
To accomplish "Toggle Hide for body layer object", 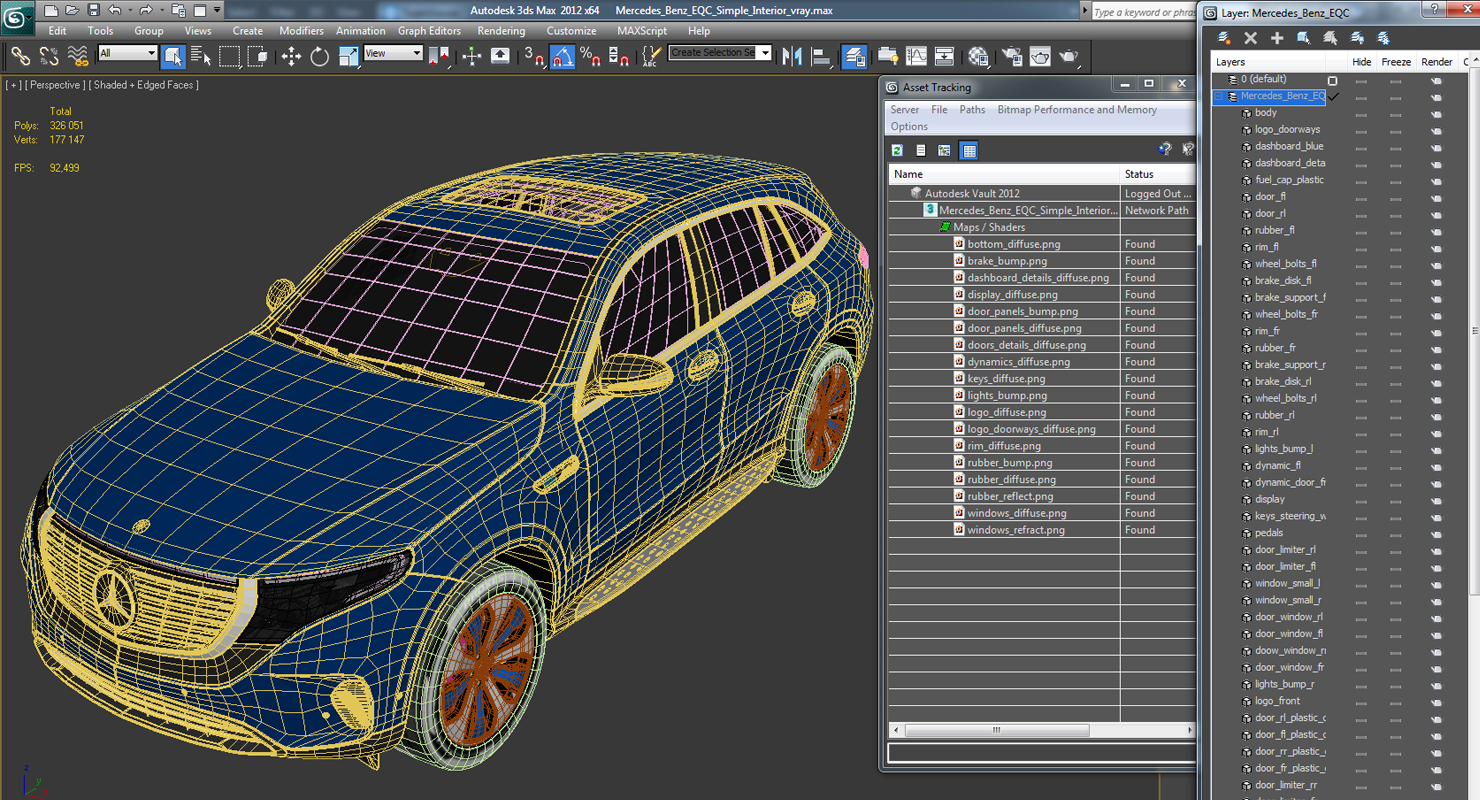I will click(x=1361, y=113).
